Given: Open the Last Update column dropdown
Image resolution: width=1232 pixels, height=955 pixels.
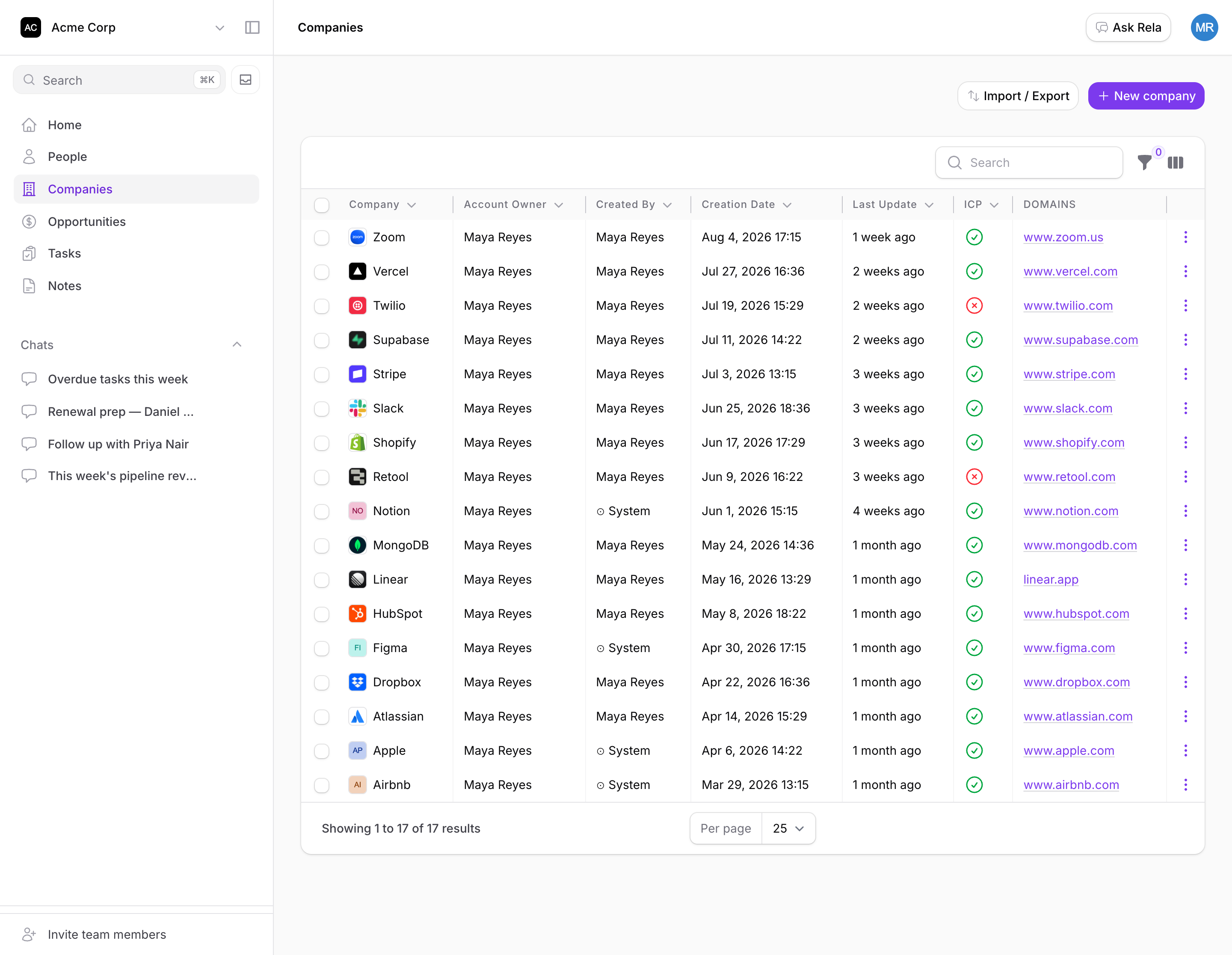Looking at the screenshot, I should coord(930,205).
